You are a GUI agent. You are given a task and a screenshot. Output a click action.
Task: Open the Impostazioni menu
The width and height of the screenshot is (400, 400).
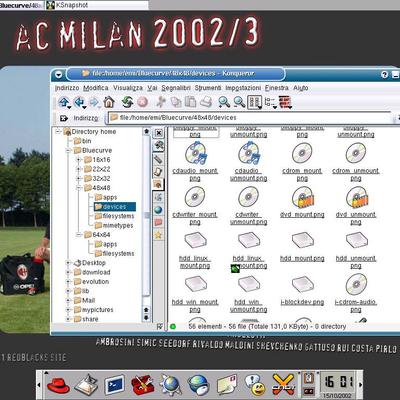(243, 88)
